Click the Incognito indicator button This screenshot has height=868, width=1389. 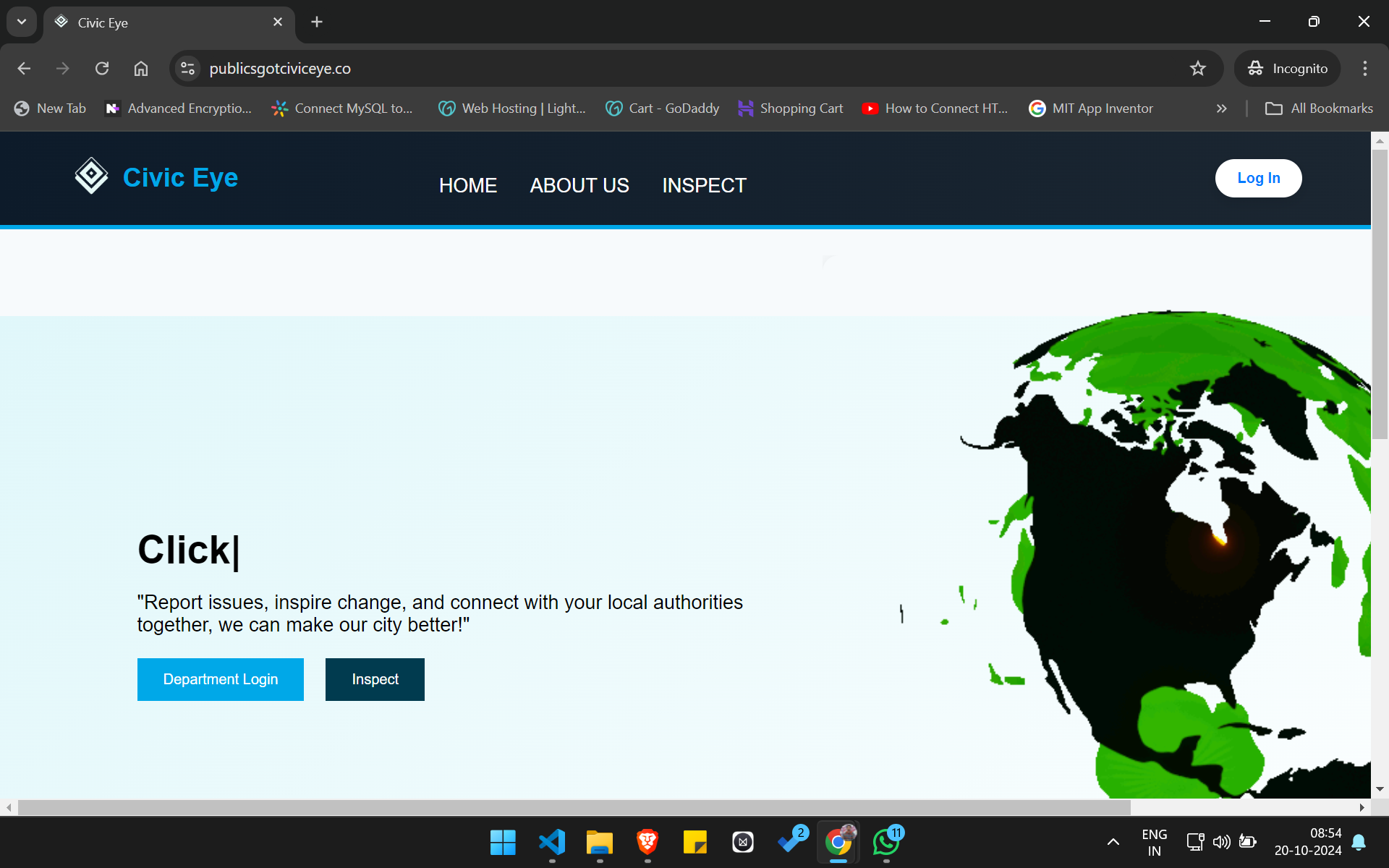click(x=1288, y=69)
